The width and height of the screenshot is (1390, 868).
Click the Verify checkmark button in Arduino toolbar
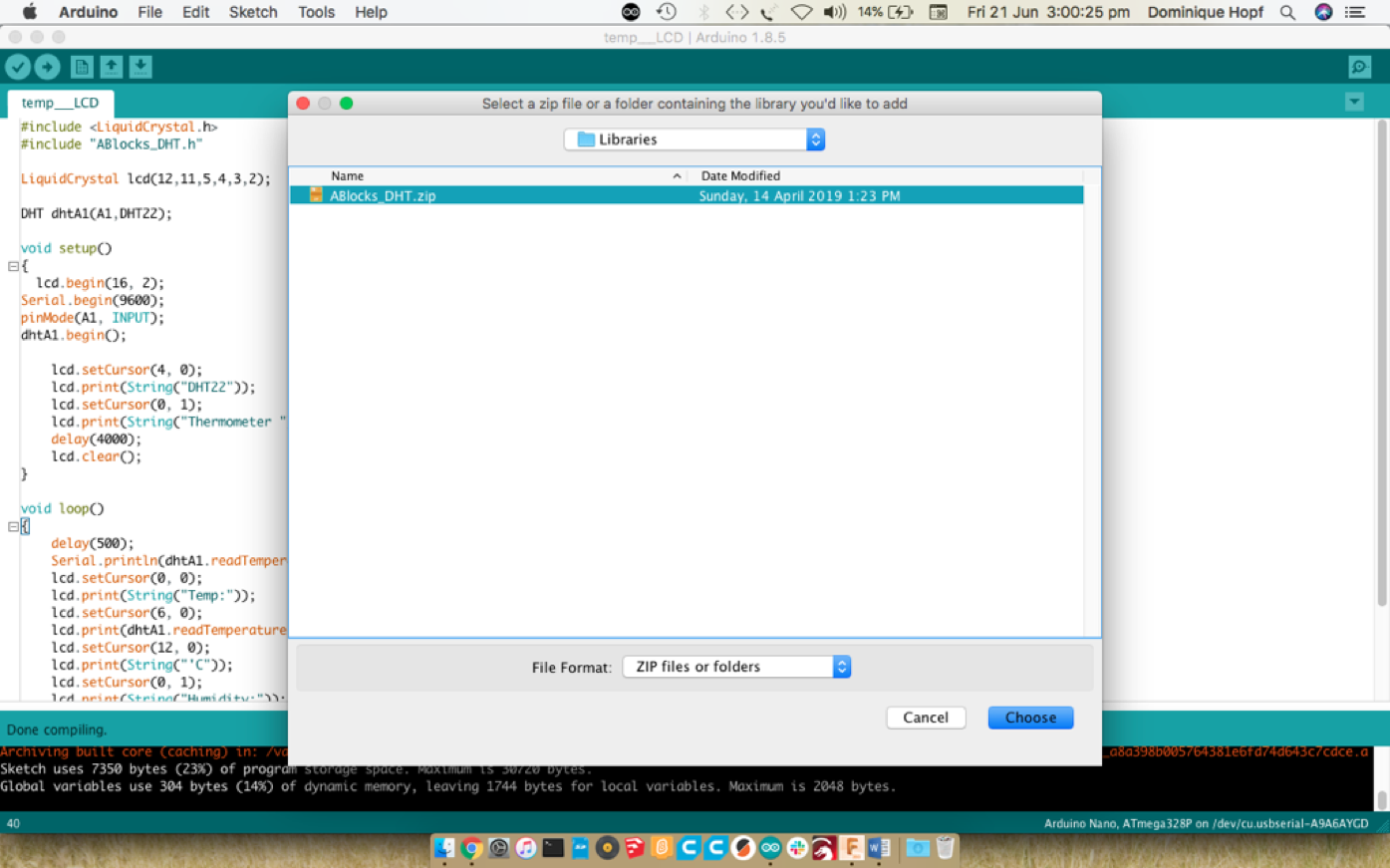tap(18, 67)
